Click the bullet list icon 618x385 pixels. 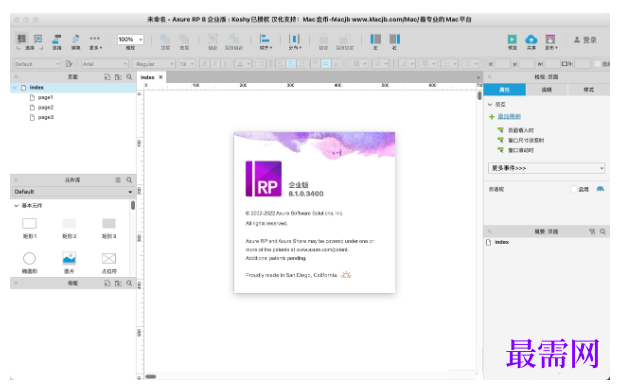click(261, 64)
